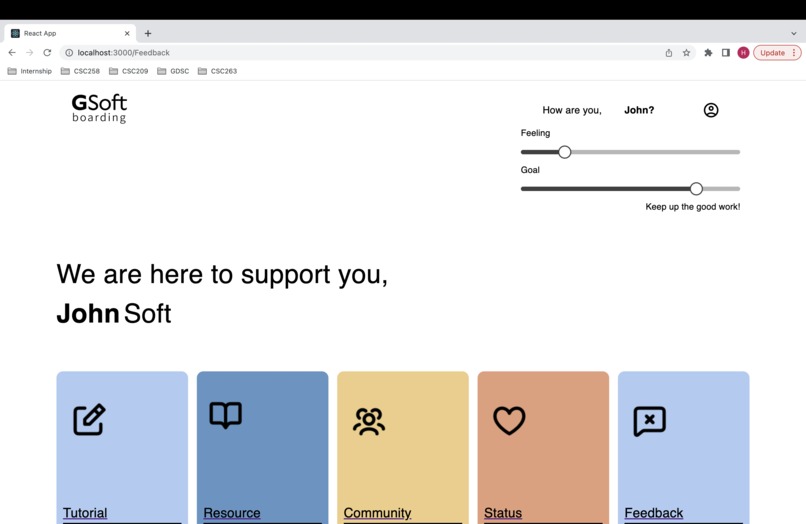Open the CSC258 bookmark folder
The height and width of the screenshot is (524, 806).
point(80,71)
